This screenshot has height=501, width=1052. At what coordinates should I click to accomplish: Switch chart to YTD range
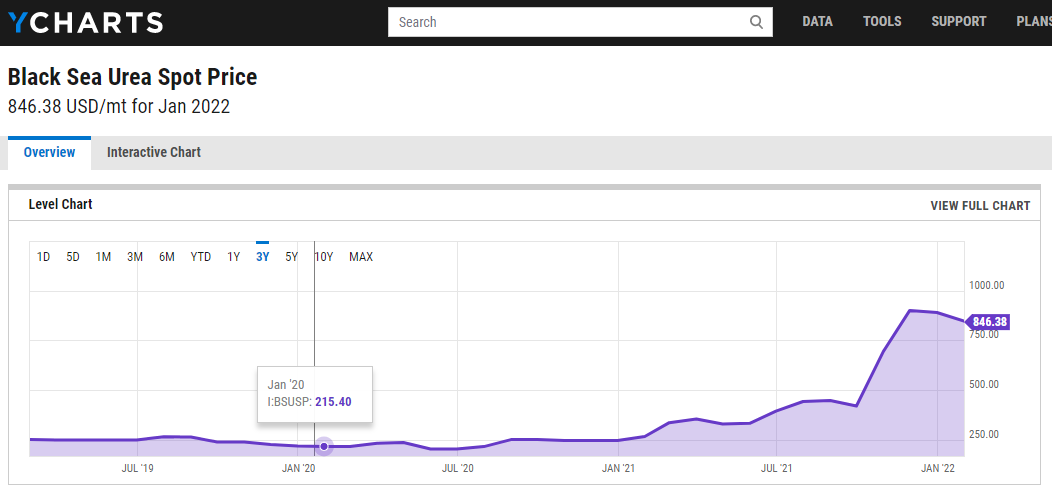201,257
